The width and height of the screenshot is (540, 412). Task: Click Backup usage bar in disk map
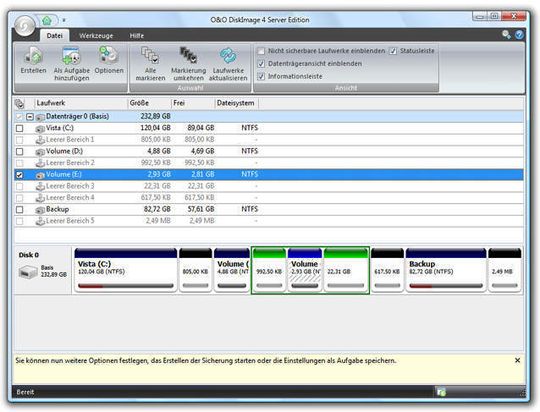[x=446, y=286]
